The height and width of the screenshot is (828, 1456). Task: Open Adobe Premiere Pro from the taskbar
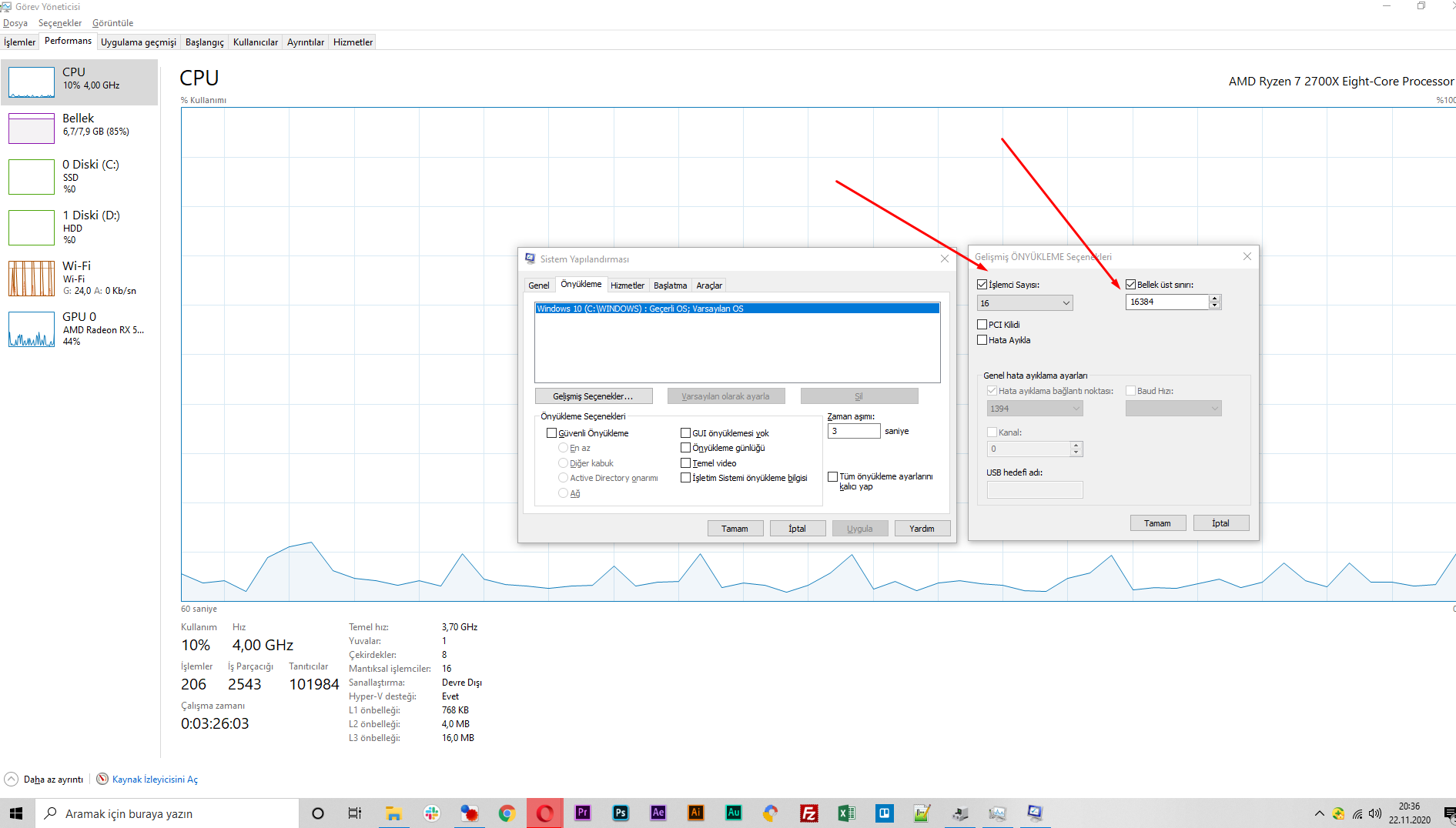(x=583, y=813)
